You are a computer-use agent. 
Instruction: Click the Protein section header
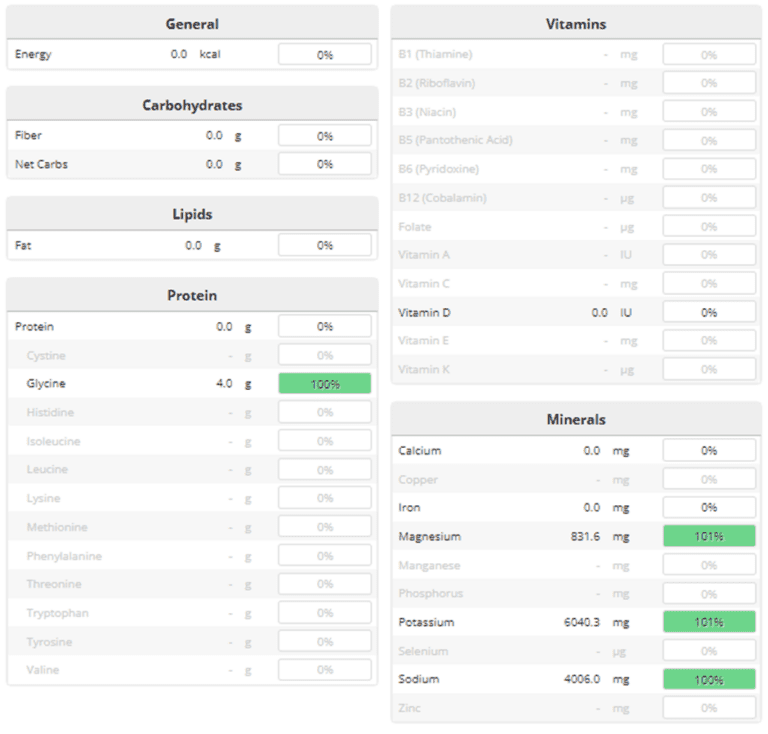pos(192,295)
